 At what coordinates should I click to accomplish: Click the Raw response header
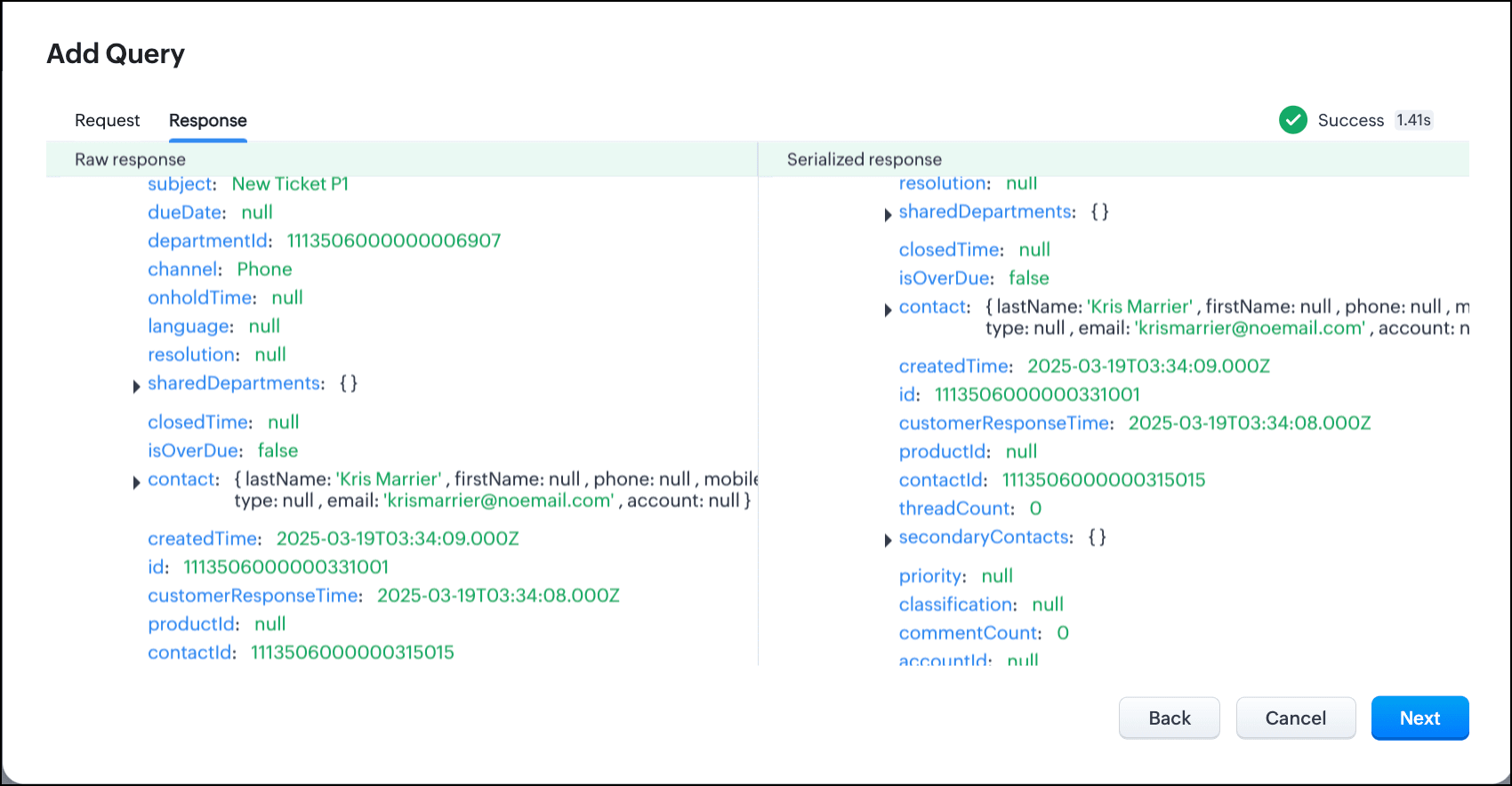(130, 159)
